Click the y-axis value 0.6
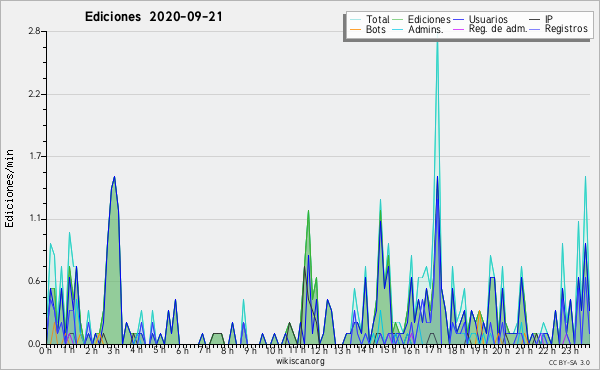The width and height of the screenshot is (600, 370). coord(34,281)
